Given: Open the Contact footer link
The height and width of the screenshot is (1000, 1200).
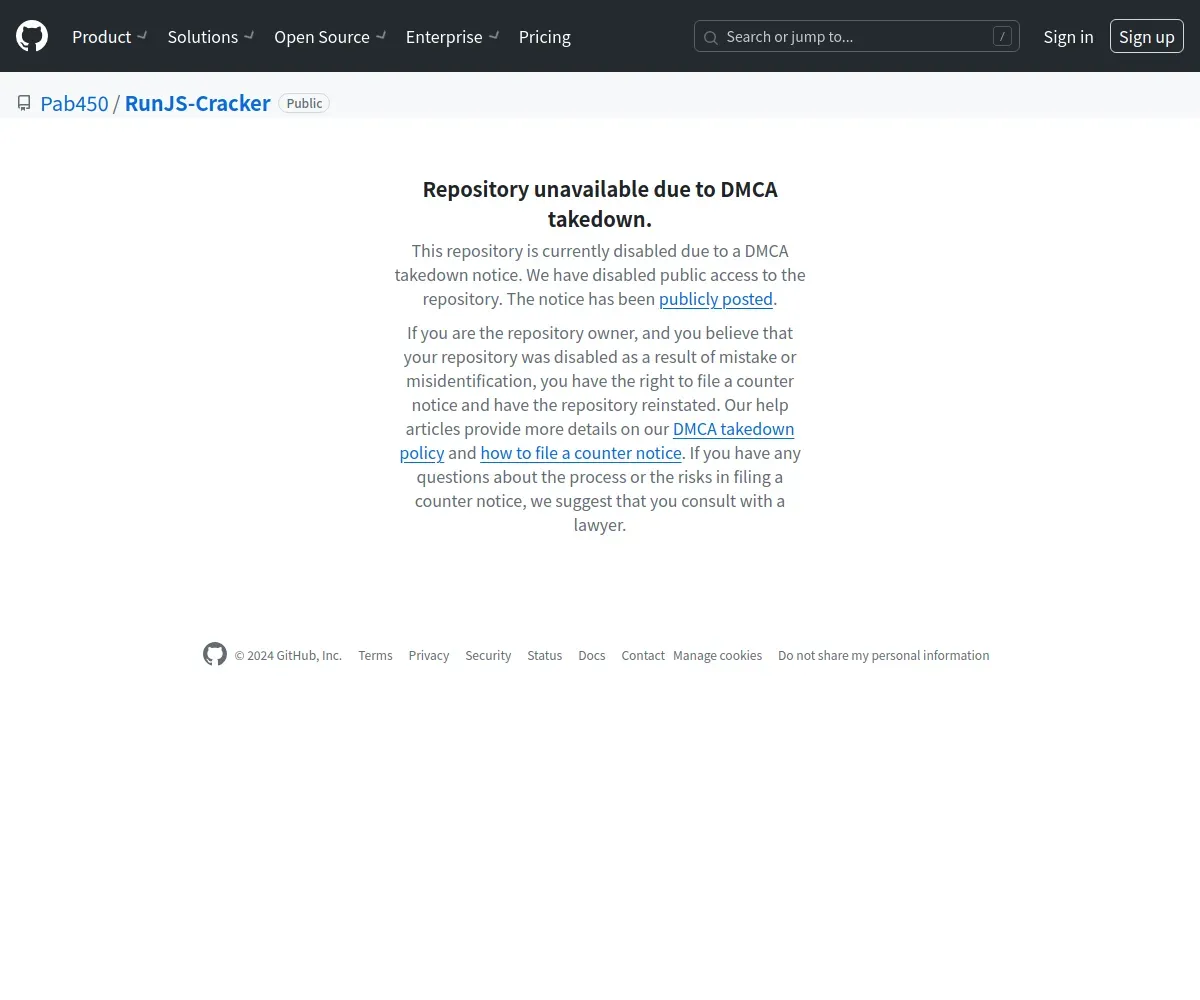Looking at the screenshot, I should 643,655.
